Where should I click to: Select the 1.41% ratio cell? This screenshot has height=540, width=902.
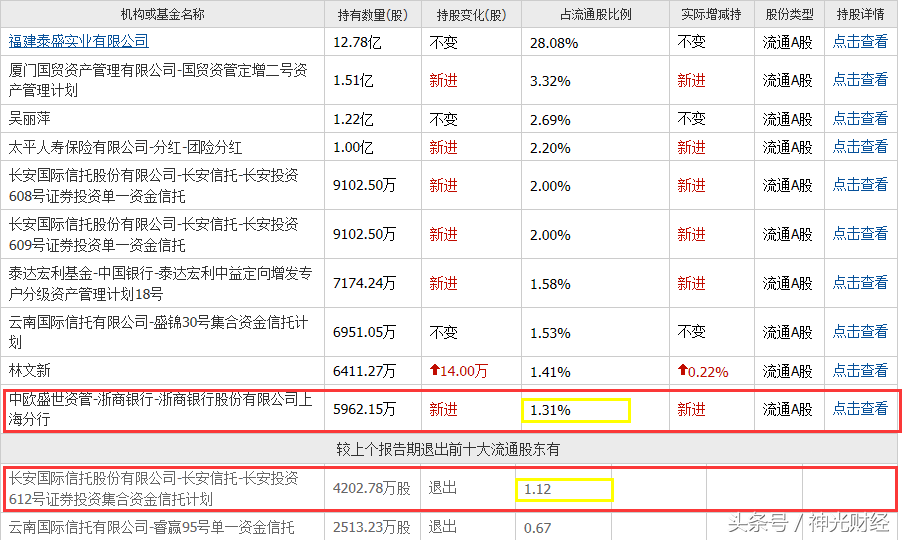click(550, 372)
